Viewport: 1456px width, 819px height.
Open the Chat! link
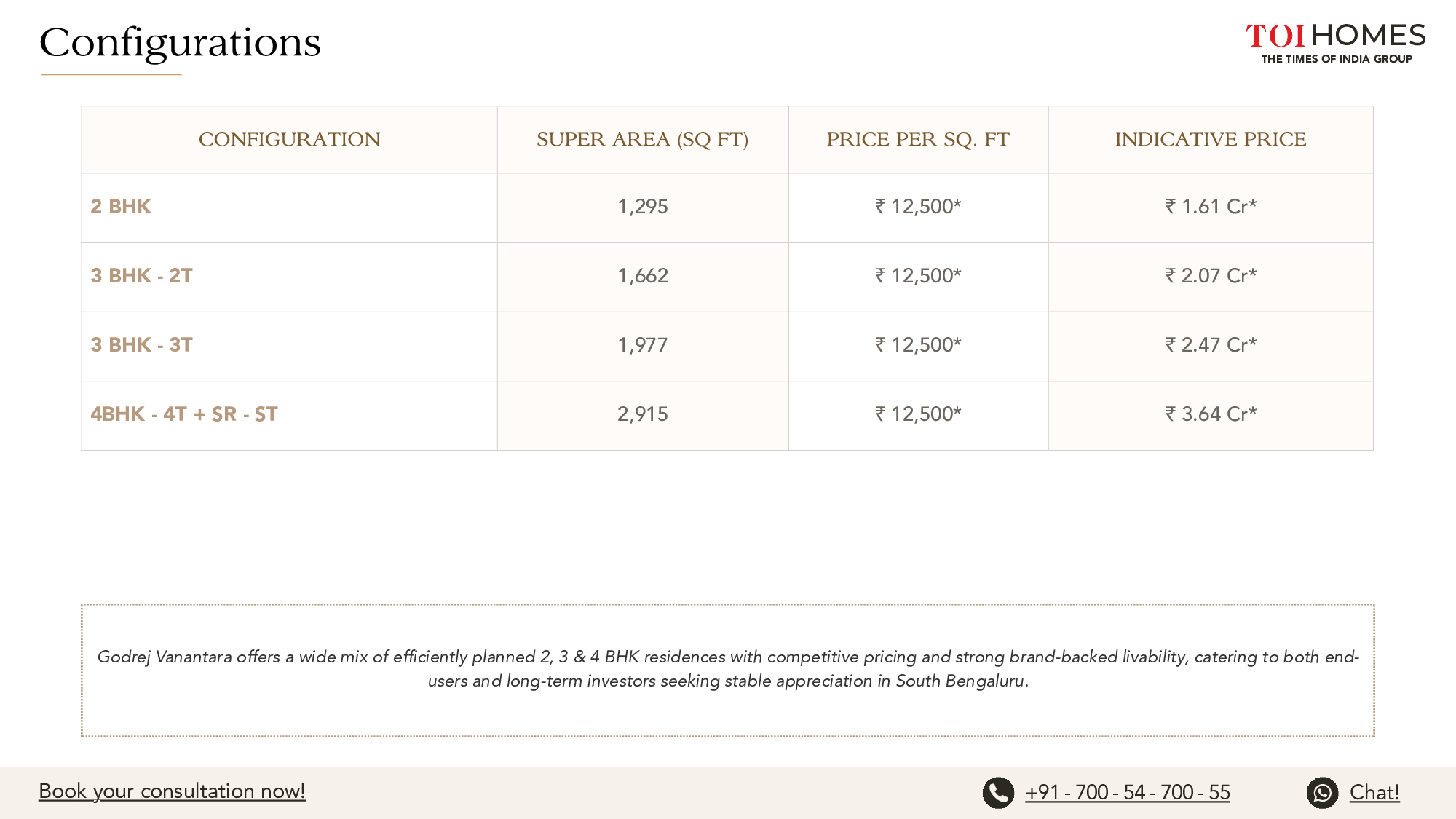pyautogui.click(x=1374, y=792)
